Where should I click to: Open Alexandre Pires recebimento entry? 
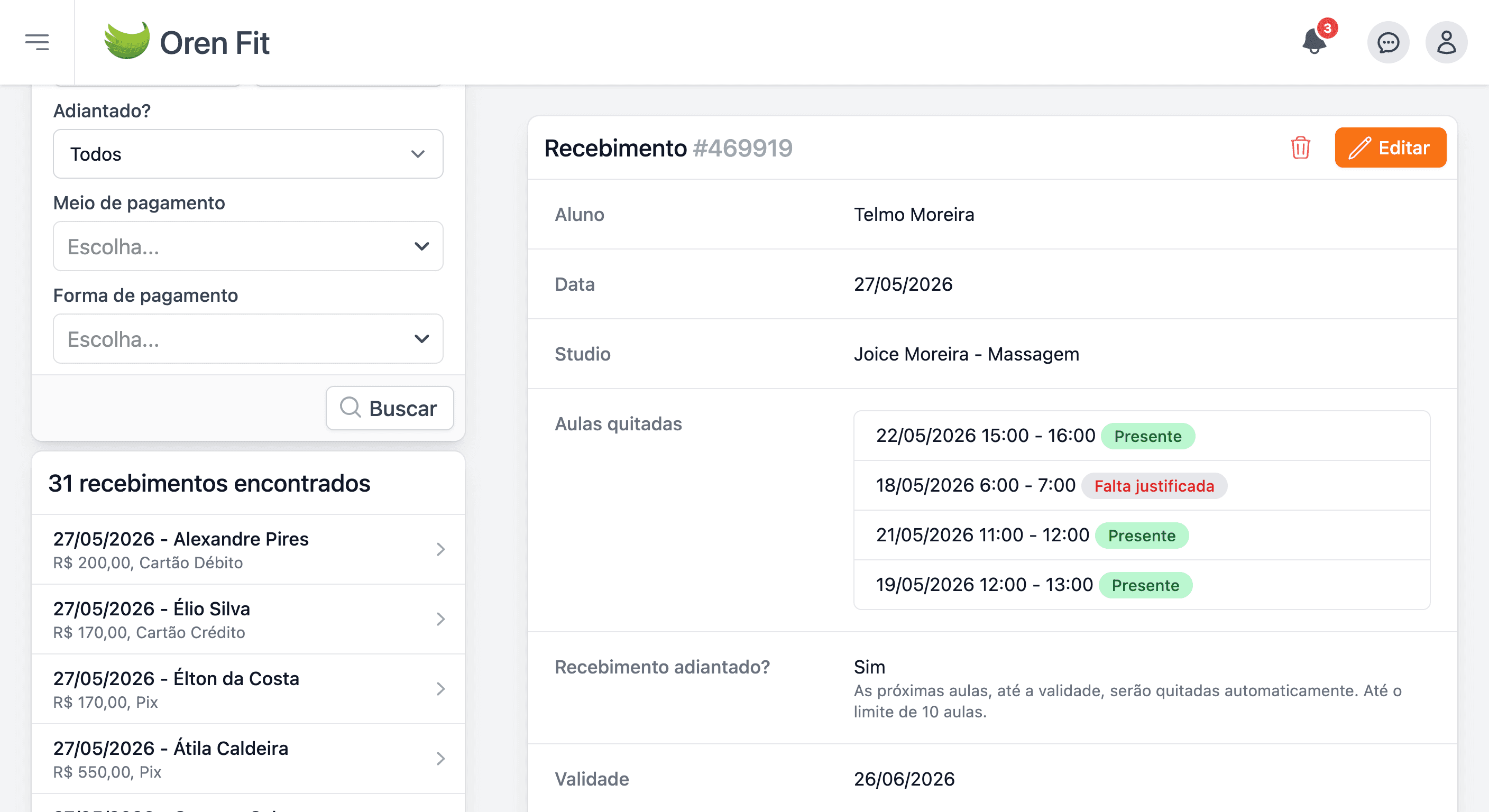pos(248,550)
